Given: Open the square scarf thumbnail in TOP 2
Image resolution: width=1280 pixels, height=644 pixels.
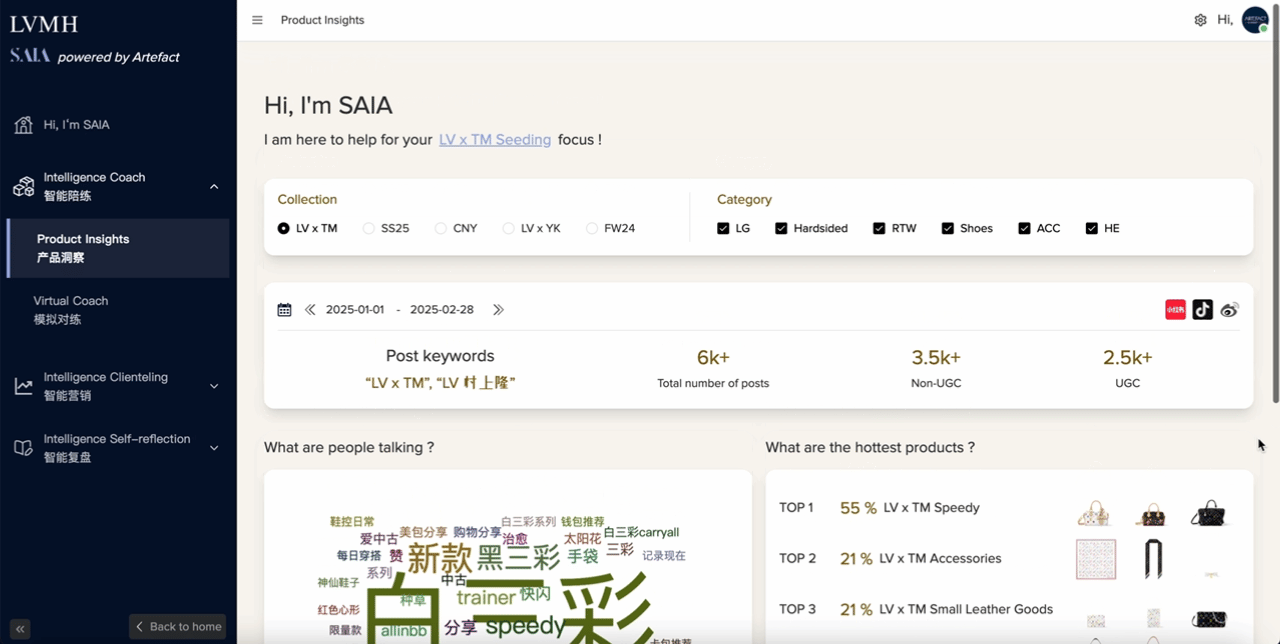Looking at the screenshot, I should click(1095, 559).
